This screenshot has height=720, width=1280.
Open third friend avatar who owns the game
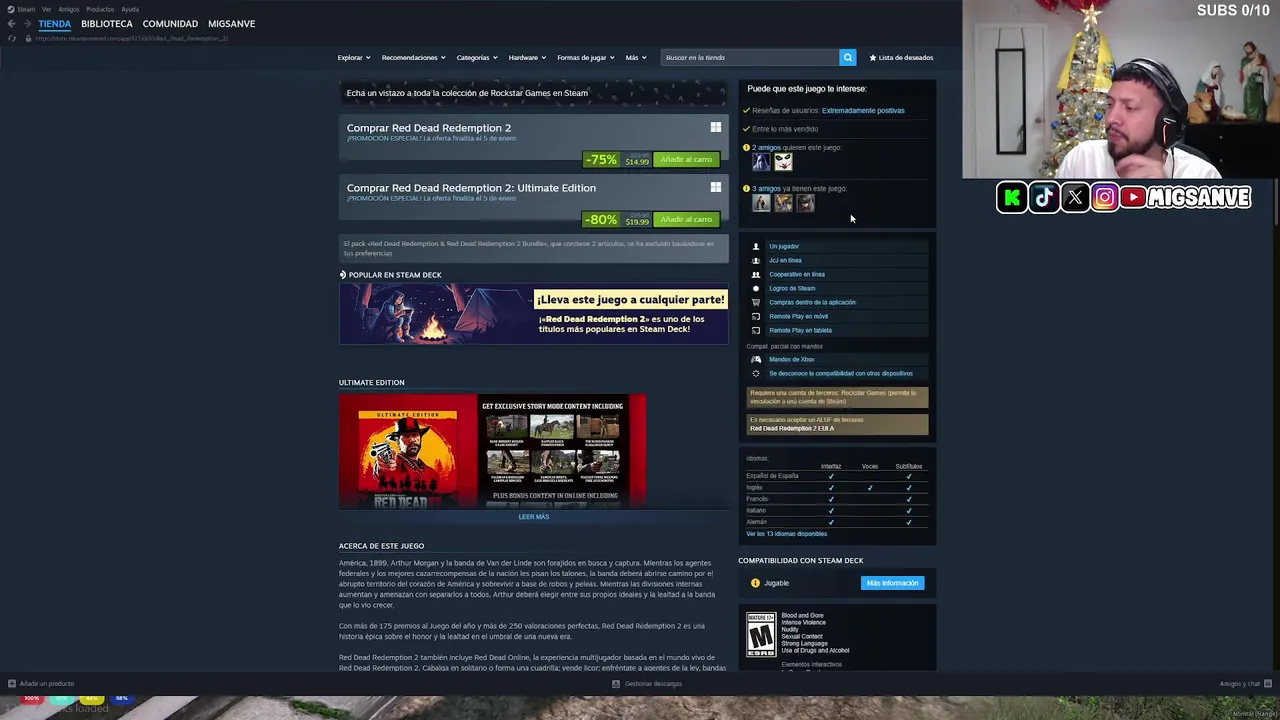point(805,203)
